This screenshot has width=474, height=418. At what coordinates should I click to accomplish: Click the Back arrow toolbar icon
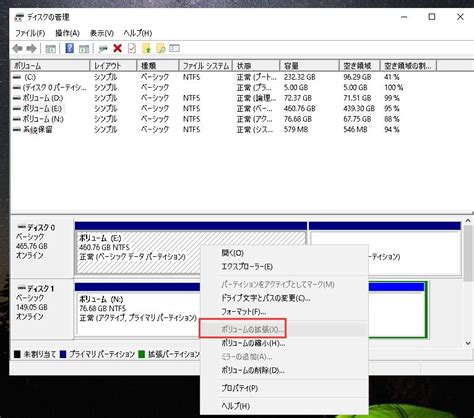coord(17,49)
